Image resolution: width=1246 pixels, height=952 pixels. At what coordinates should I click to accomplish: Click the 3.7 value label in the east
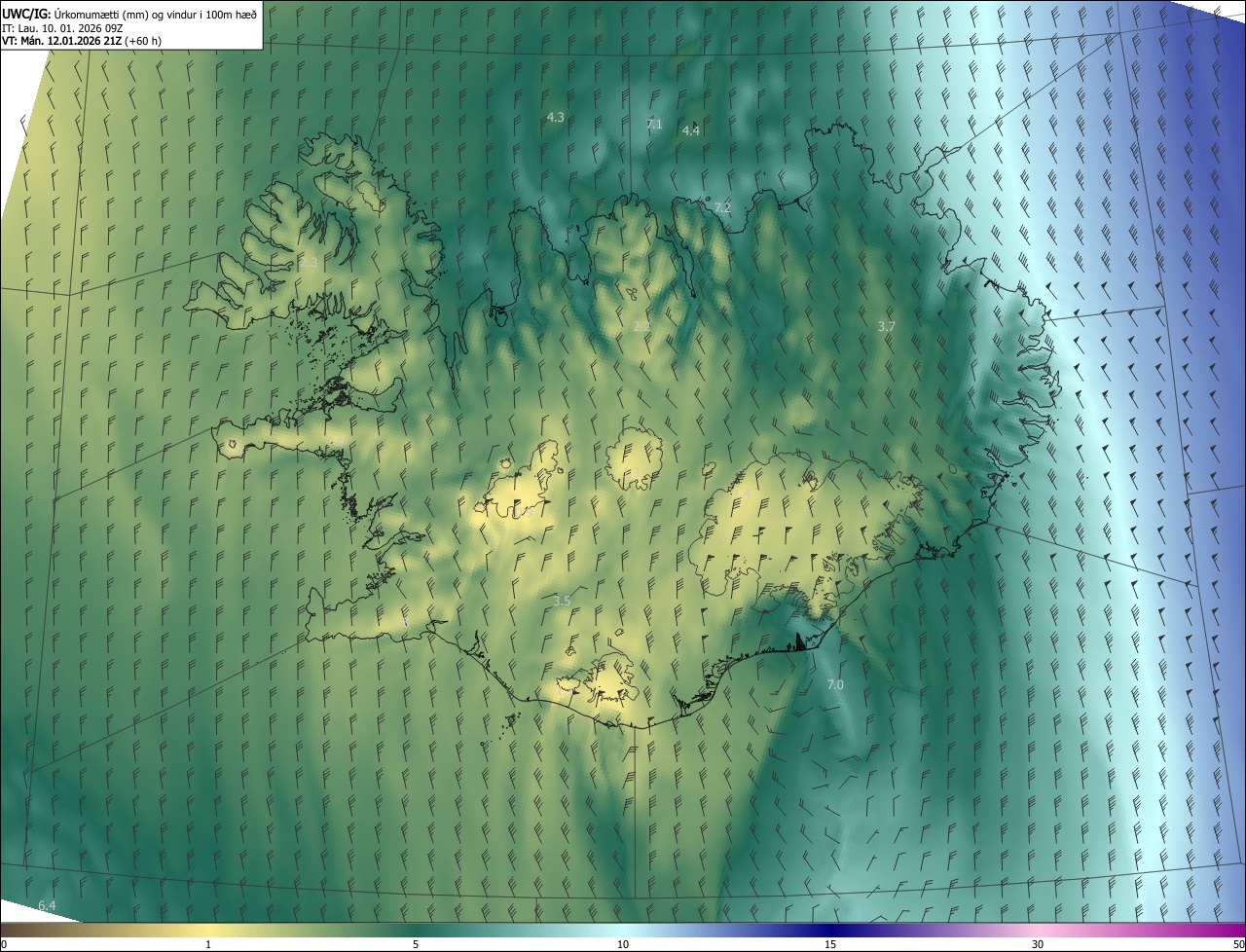point(886,327)
